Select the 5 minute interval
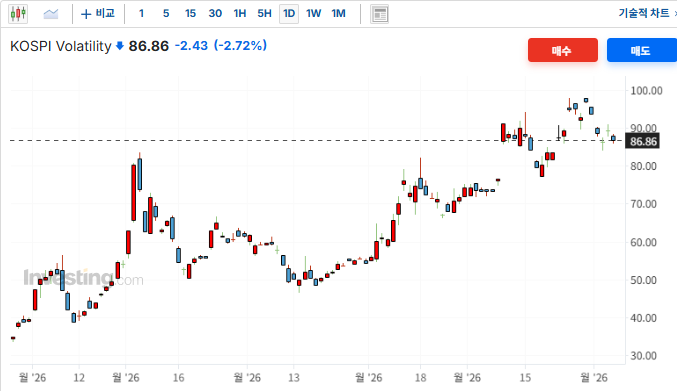Viewport: 677px width, 391px height. click(166, 14)
